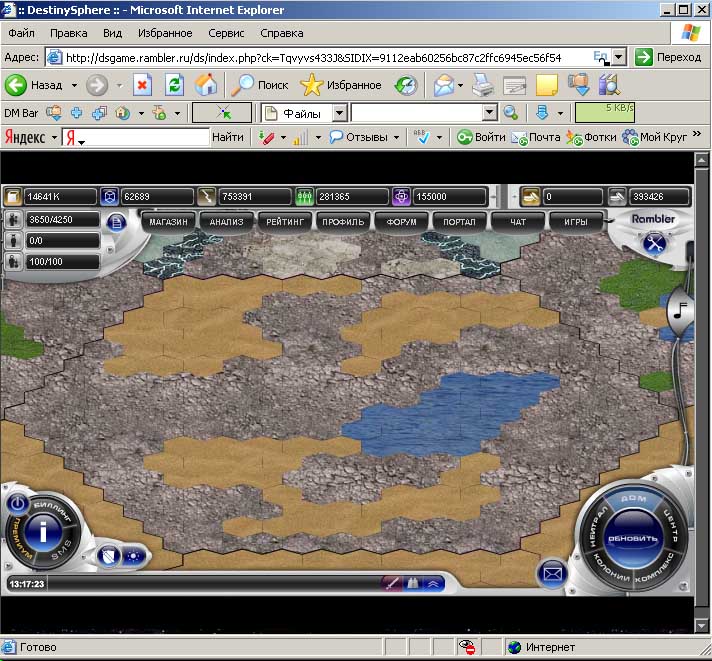Click the energy resource icon showing 753391
The image size is (712, 661).
coord(207,197)
